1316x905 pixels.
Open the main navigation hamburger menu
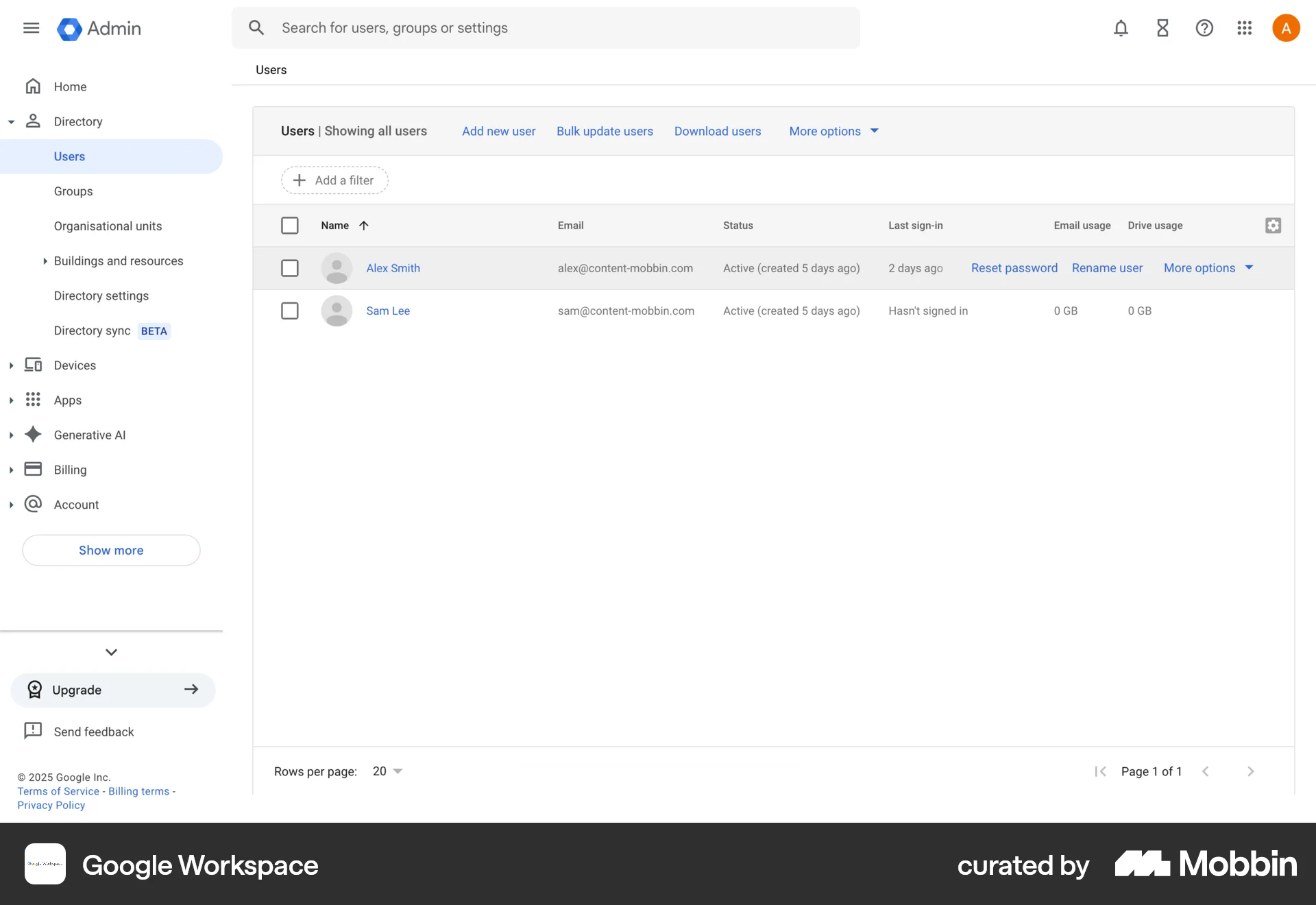(31, 28)
